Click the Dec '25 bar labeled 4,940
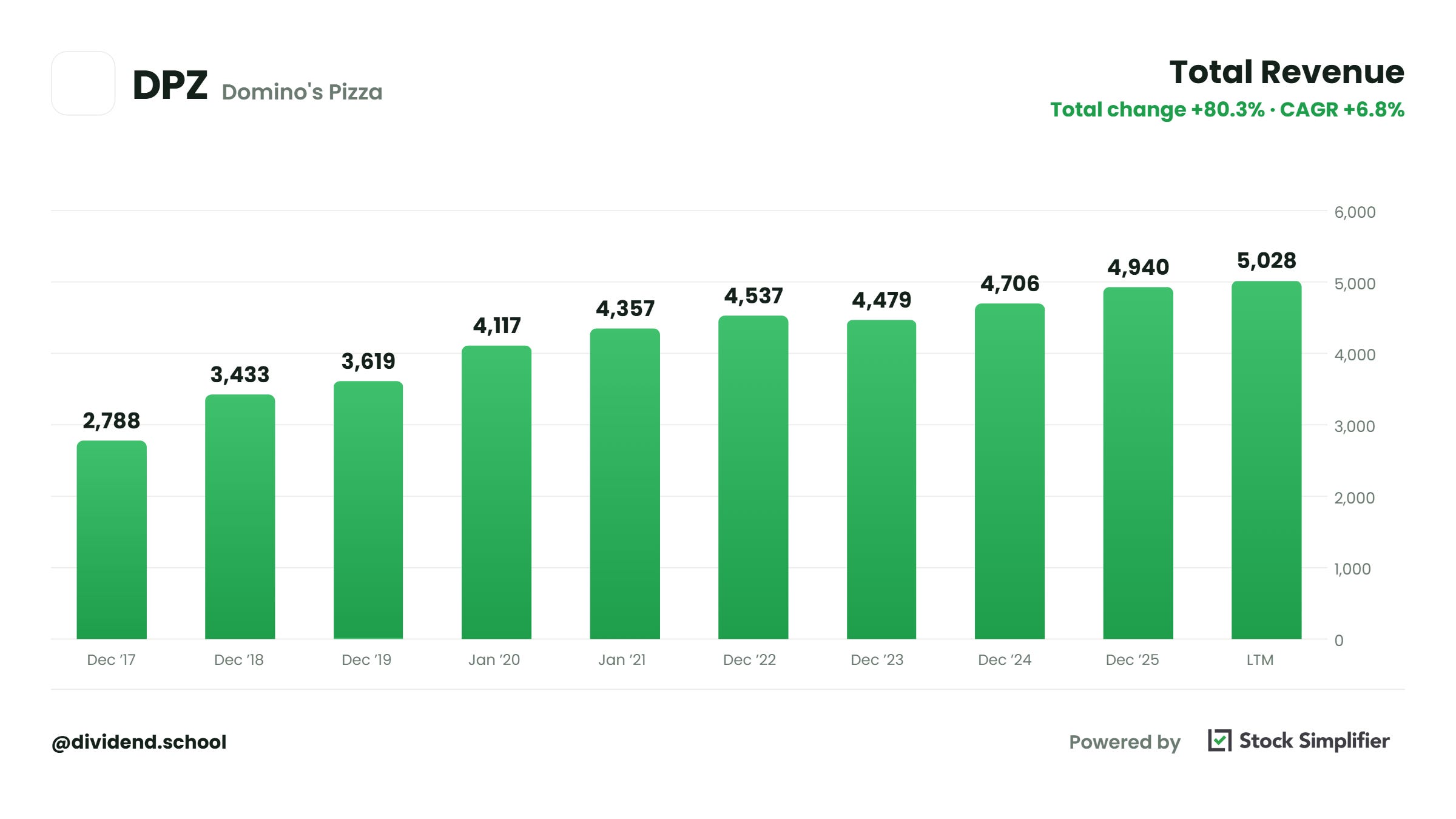Viewport: 1456px width, 819px height. [x=1138, y=463]
